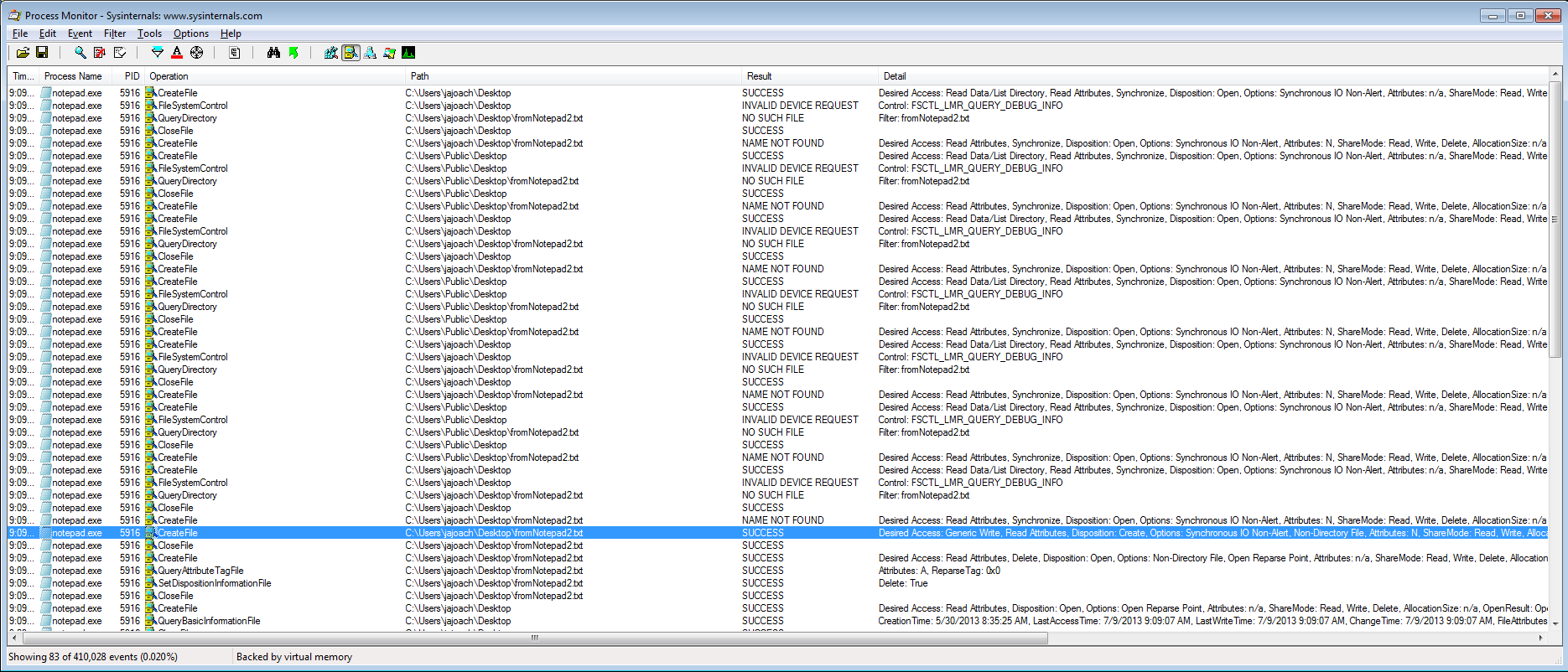1568x672 pixels.
Task: Clear the display with the Clear icon
Action: coord(120,53)
